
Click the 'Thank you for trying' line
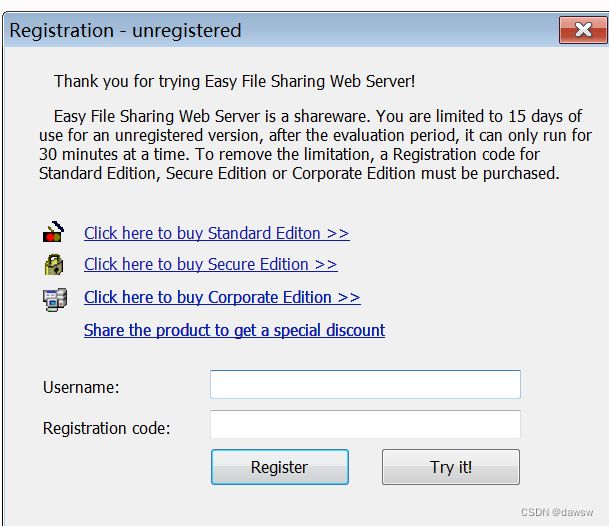click(x=235, y=82)
